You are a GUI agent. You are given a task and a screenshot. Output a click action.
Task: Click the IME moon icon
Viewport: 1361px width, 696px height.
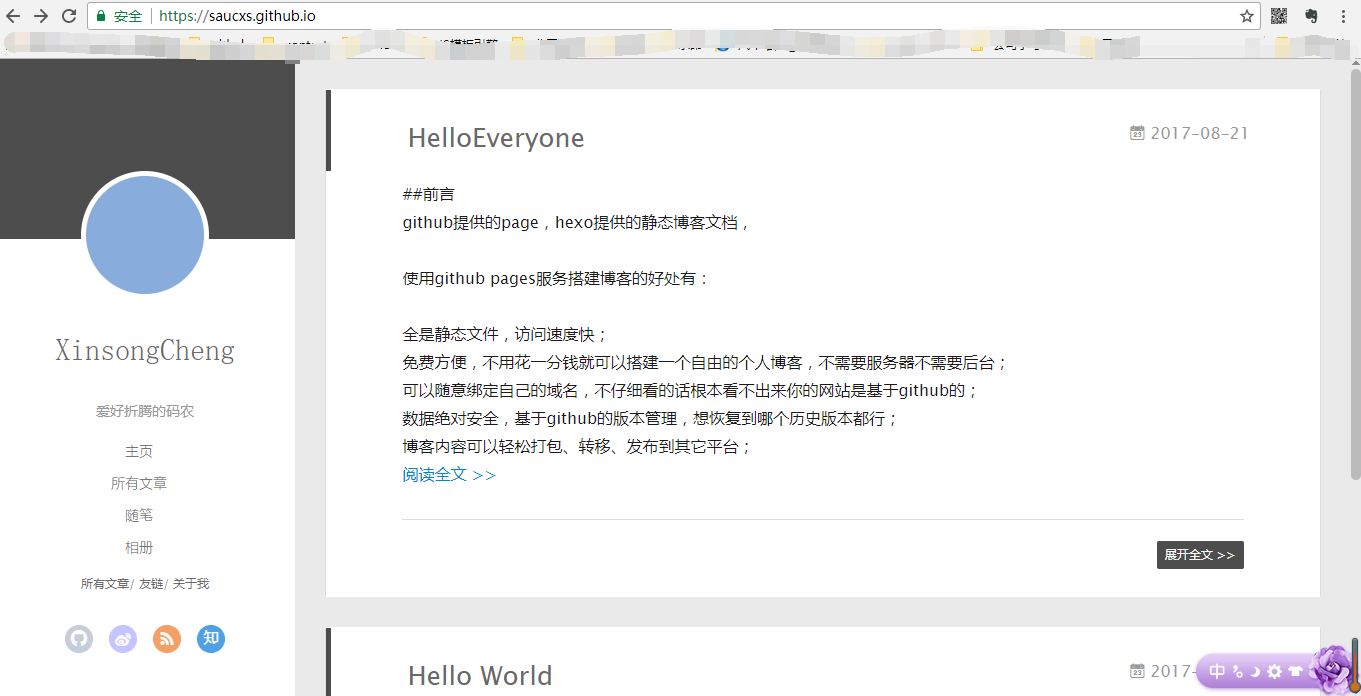pyautogui.click(x=1255, y=672)
